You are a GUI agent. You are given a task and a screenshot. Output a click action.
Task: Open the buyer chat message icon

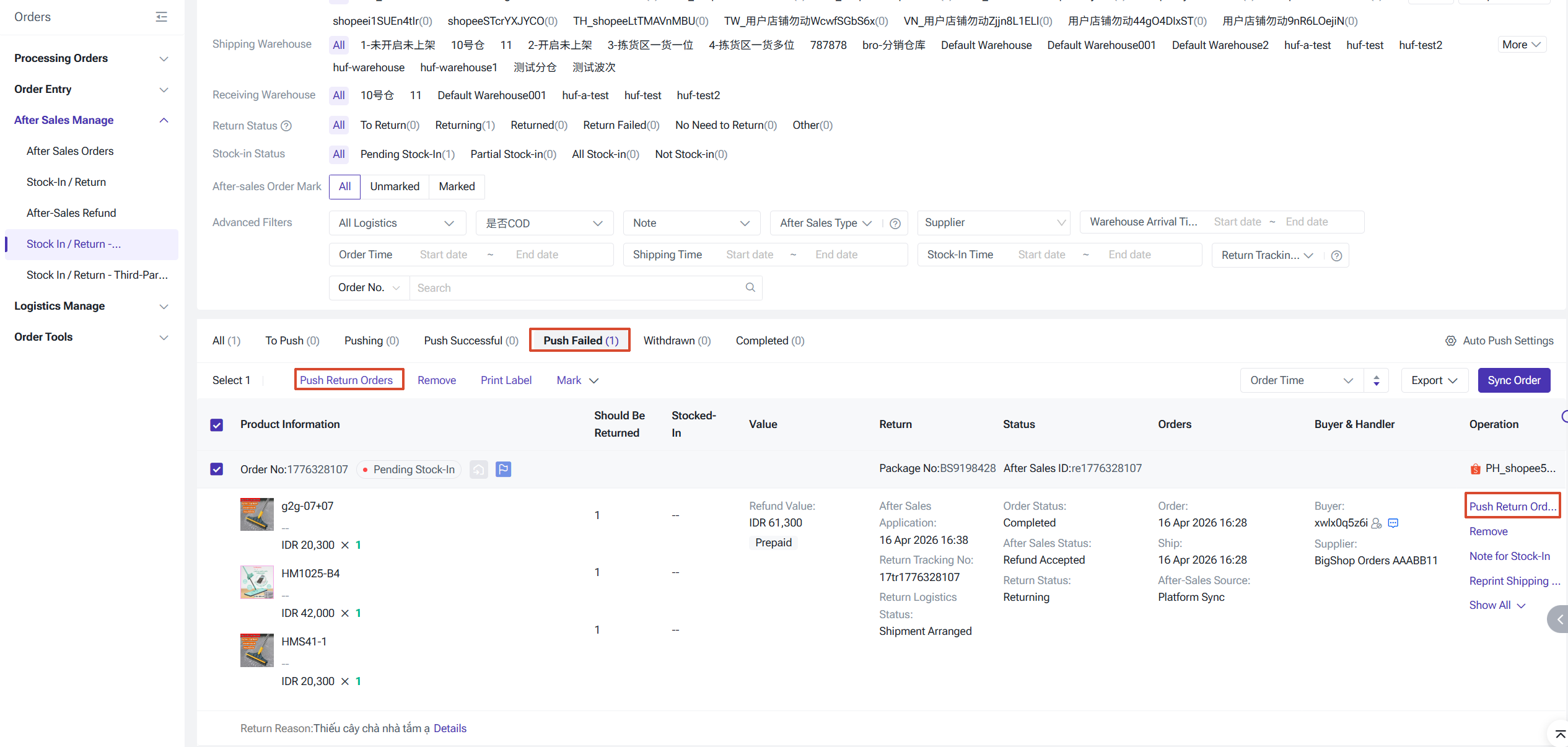click(x=1393, y=523)
